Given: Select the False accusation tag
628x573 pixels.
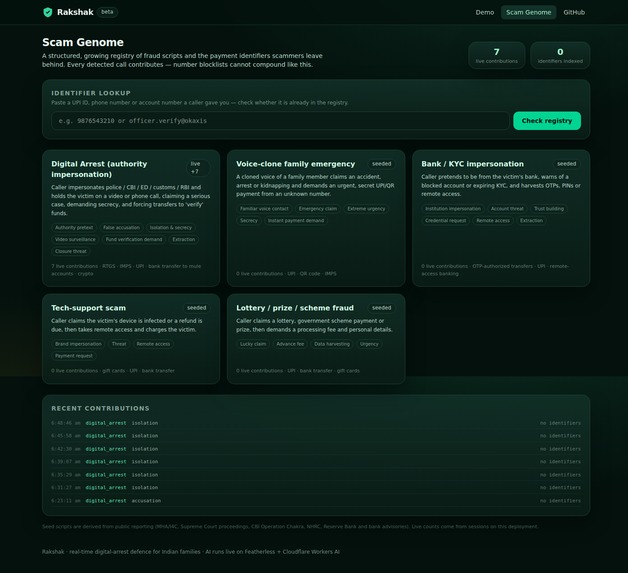Looking at the screenshot, I should 121,227.
